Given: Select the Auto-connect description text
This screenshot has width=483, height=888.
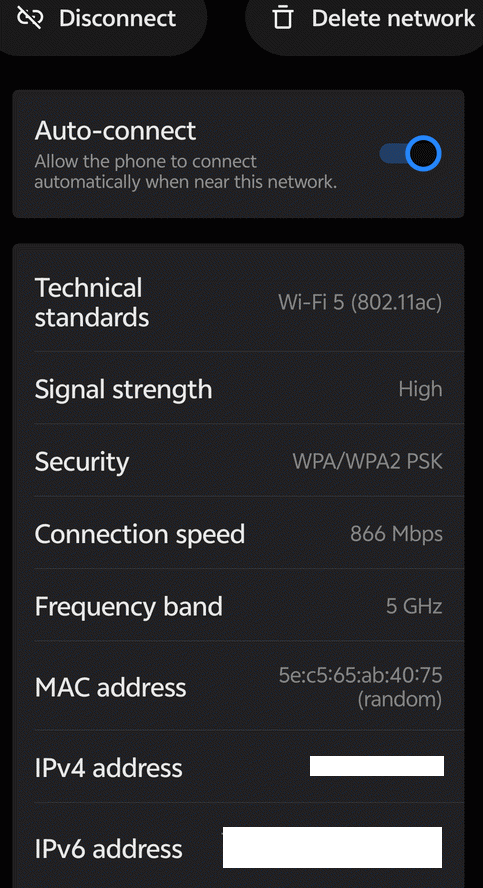Looking at the screenshot, I should point(186,172).
